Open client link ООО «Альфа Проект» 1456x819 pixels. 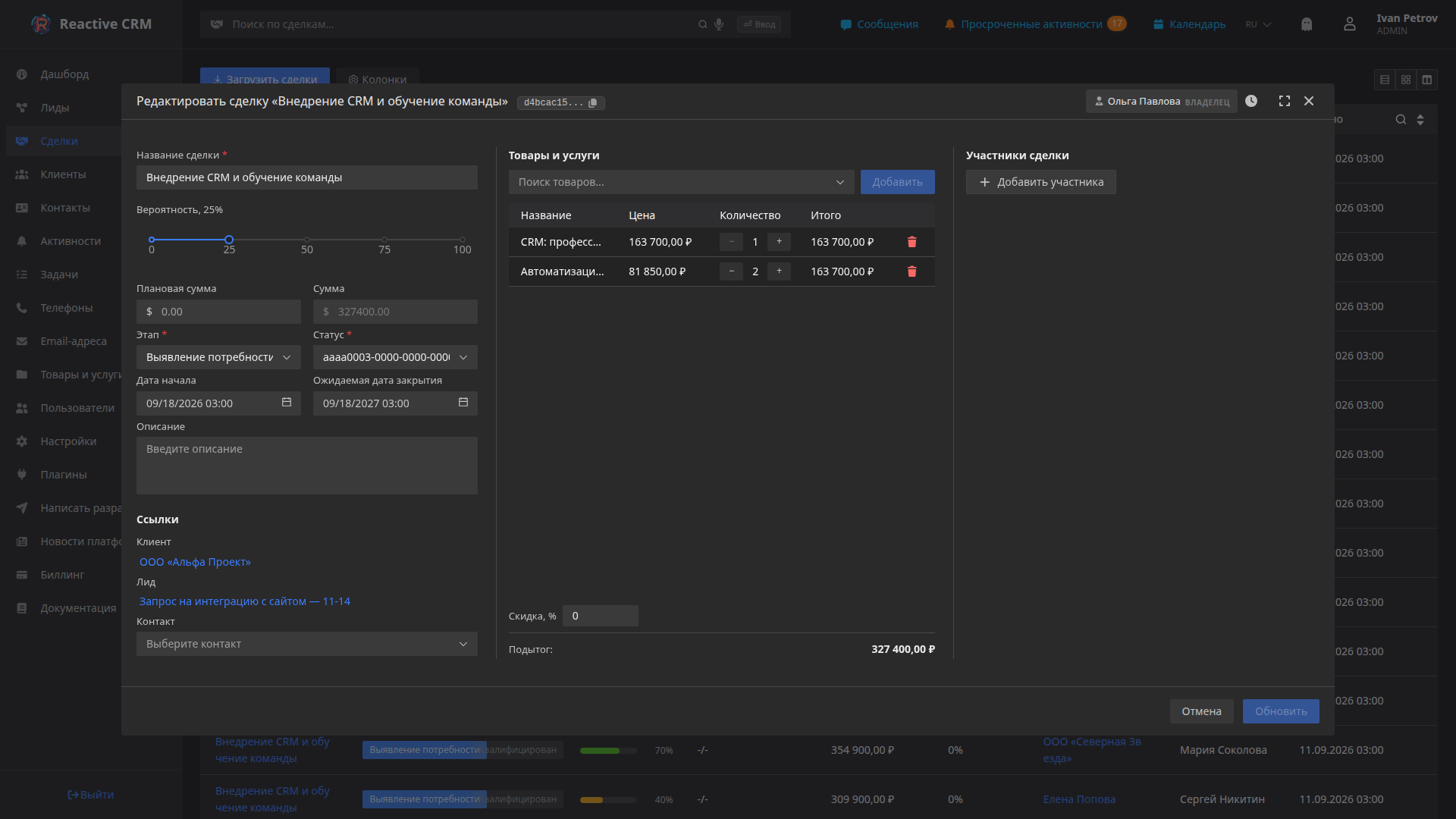point(195,562)
